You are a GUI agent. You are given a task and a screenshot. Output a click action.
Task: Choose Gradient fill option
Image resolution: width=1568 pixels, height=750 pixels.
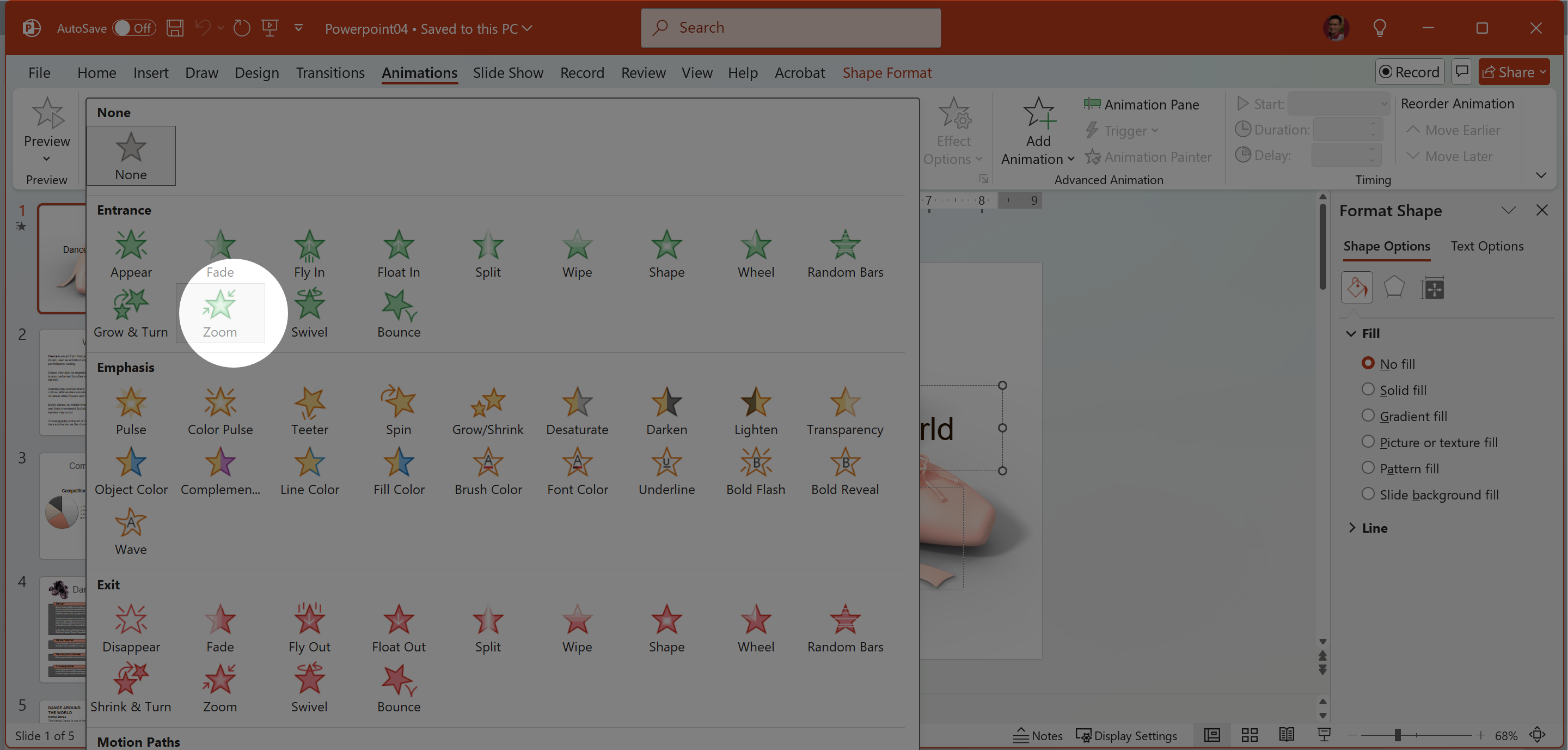[x=1368, y=416]
